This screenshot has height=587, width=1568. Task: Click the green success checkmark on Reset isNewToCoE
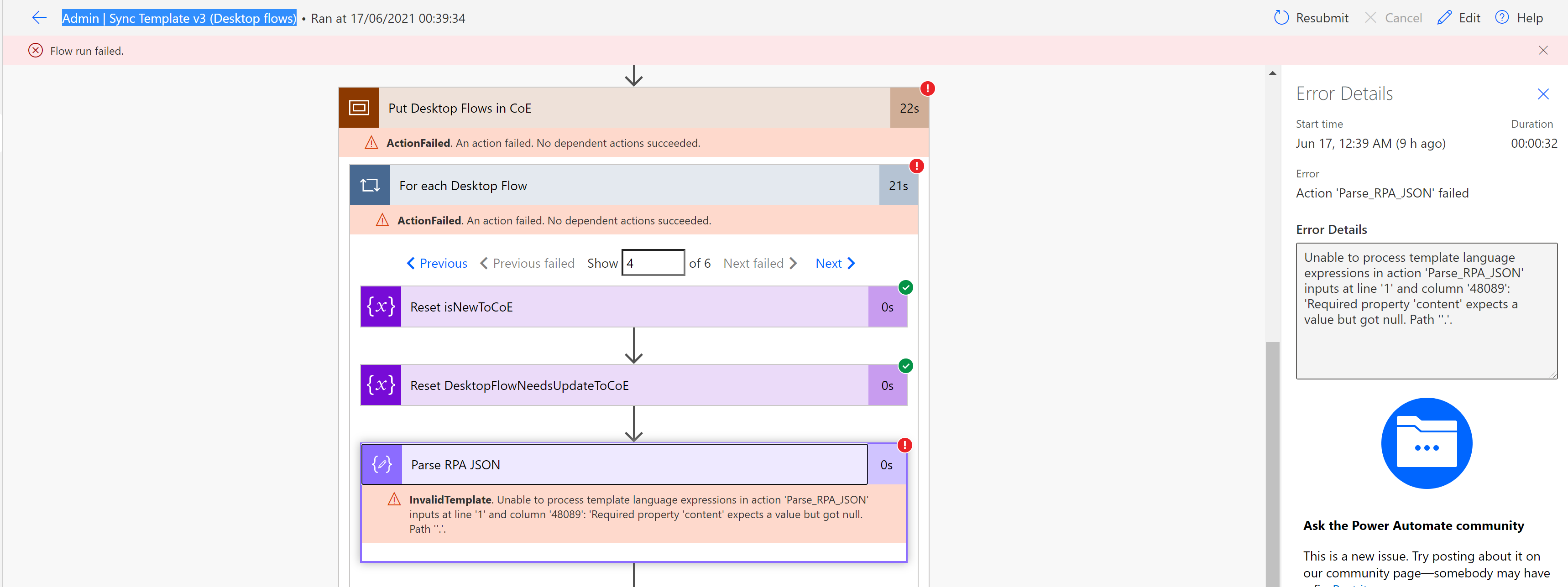point(905,287)
